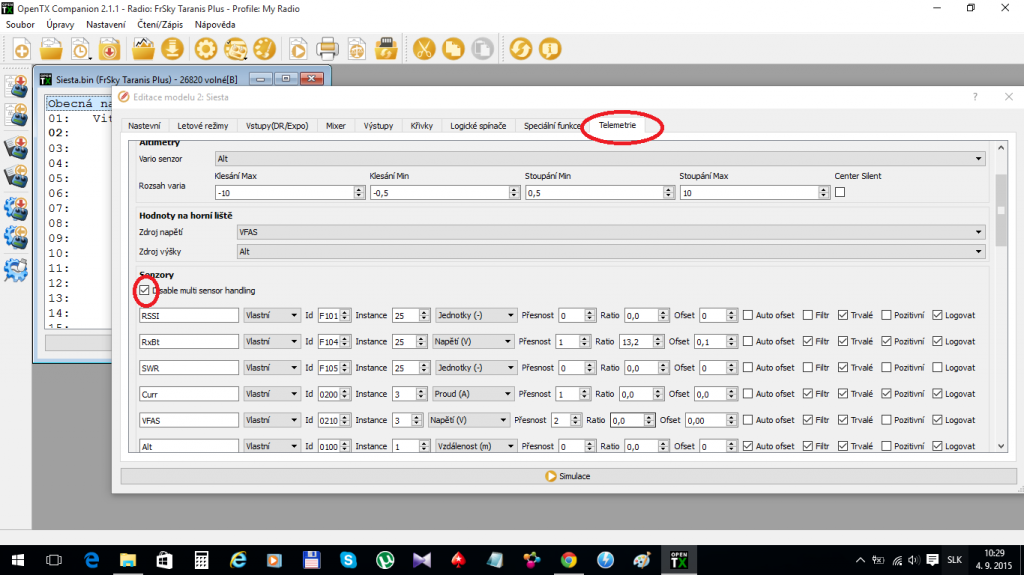Enable Auto ofset for RSSI sensor

pyautogui.click(x=748, y=315)
